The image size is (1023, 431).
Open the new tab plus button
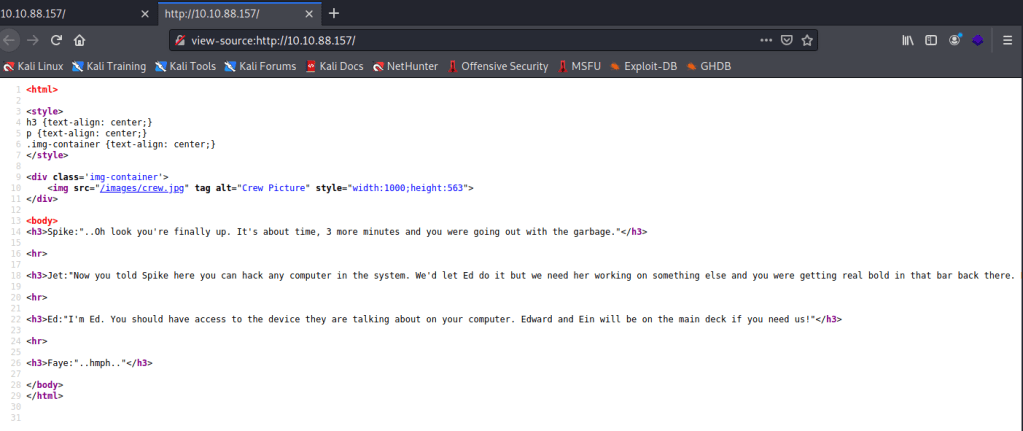click(334, 13)
